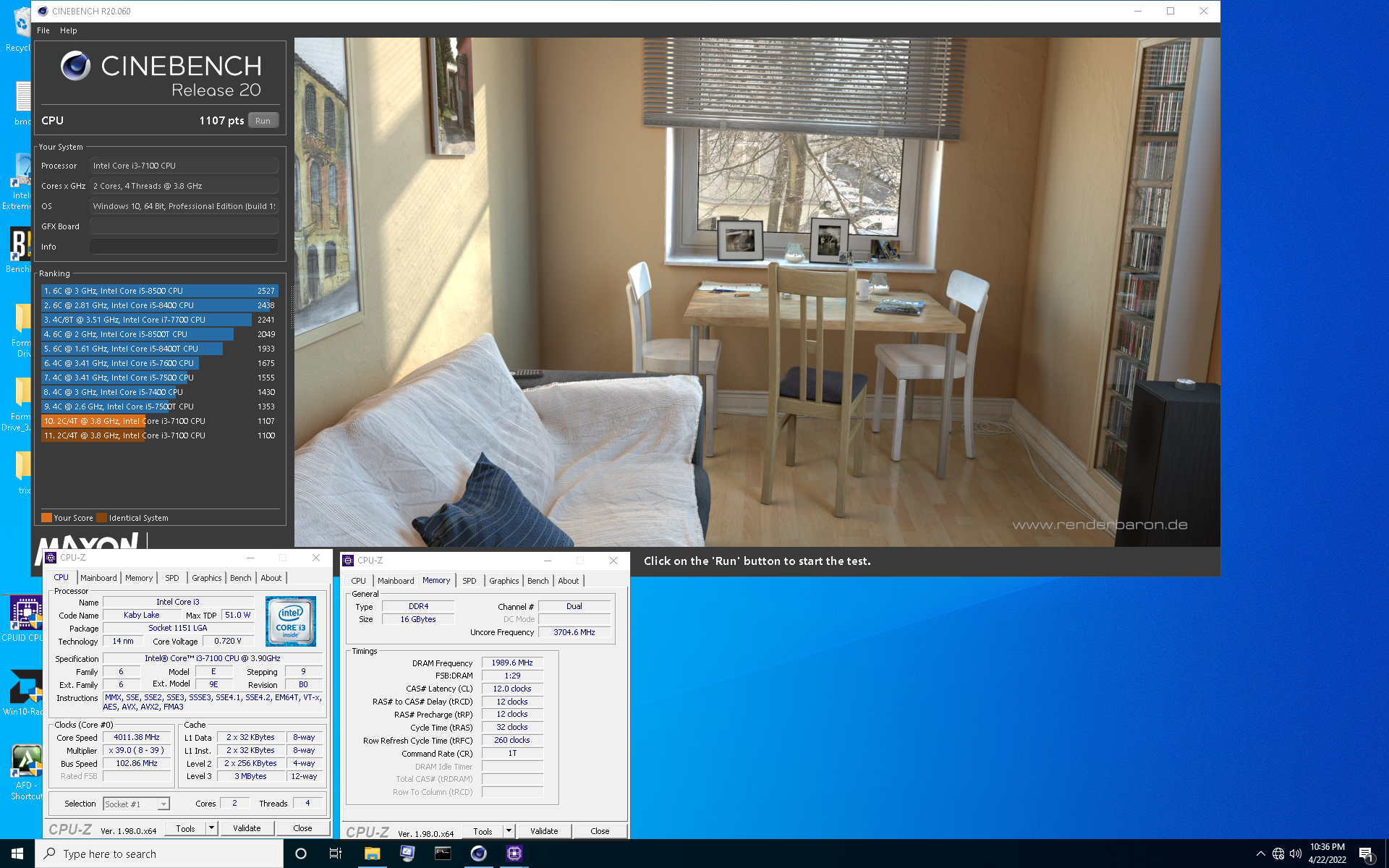
Task: Open Bench tab in left CPU-Z
Action: tap(241, 578)
